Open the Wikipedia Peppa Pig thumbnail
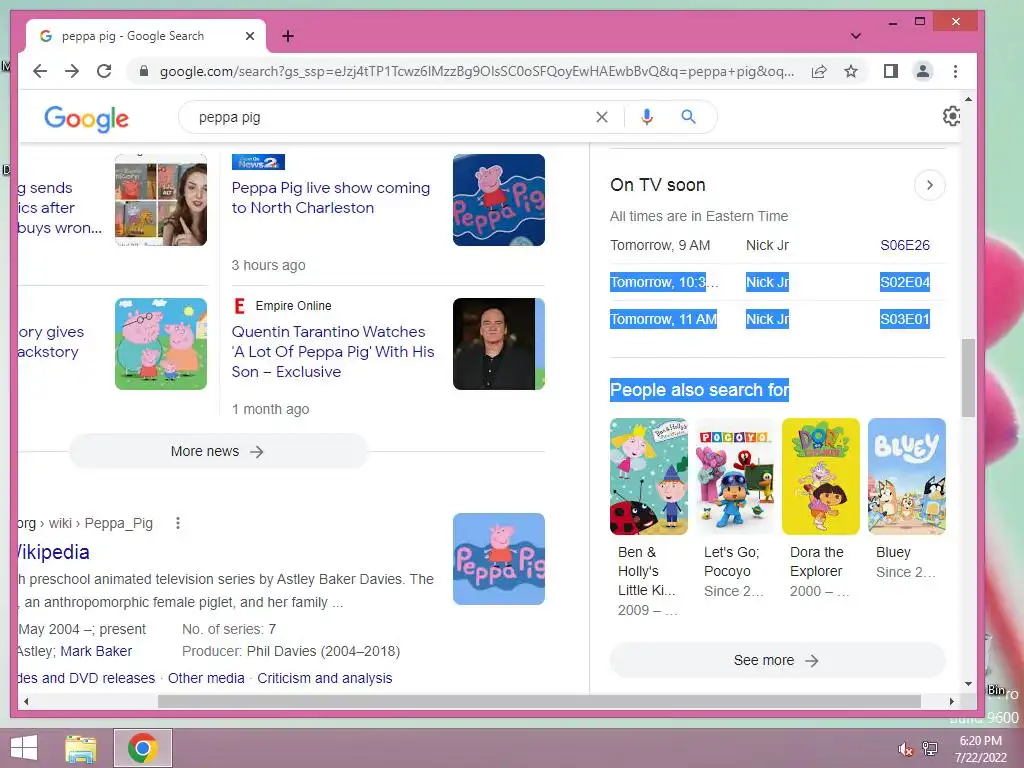The height and width of the screenshot is (768, 1024). click(499, 559)
